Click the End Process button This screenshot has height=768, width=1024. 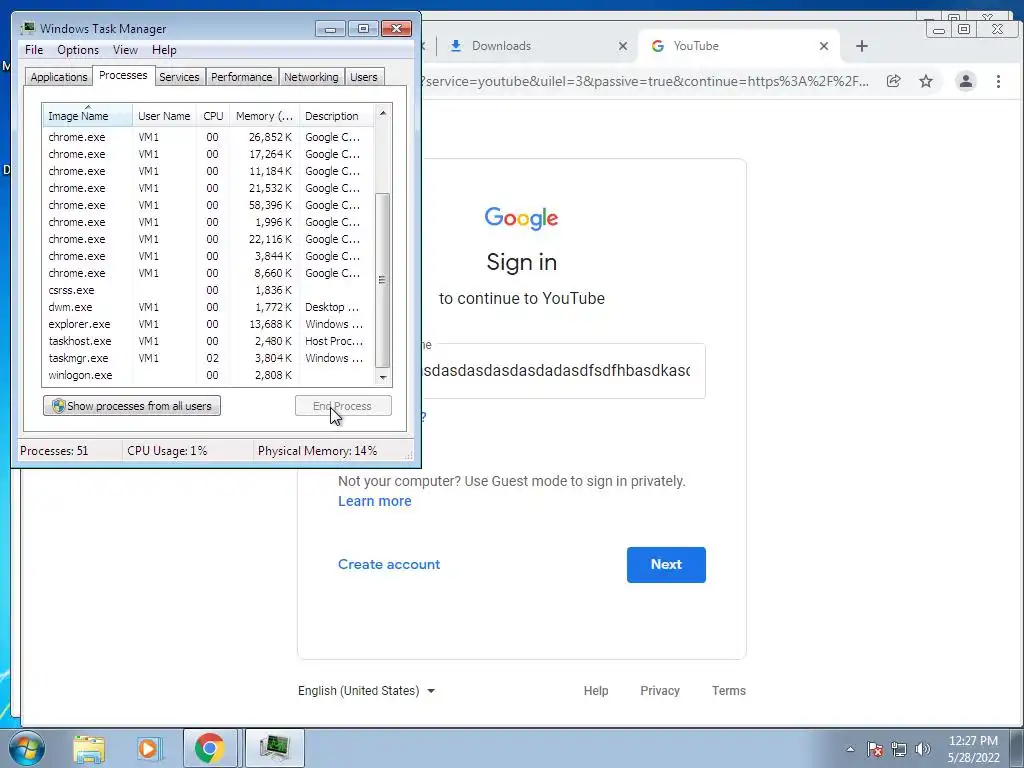(x=343, y=406)
